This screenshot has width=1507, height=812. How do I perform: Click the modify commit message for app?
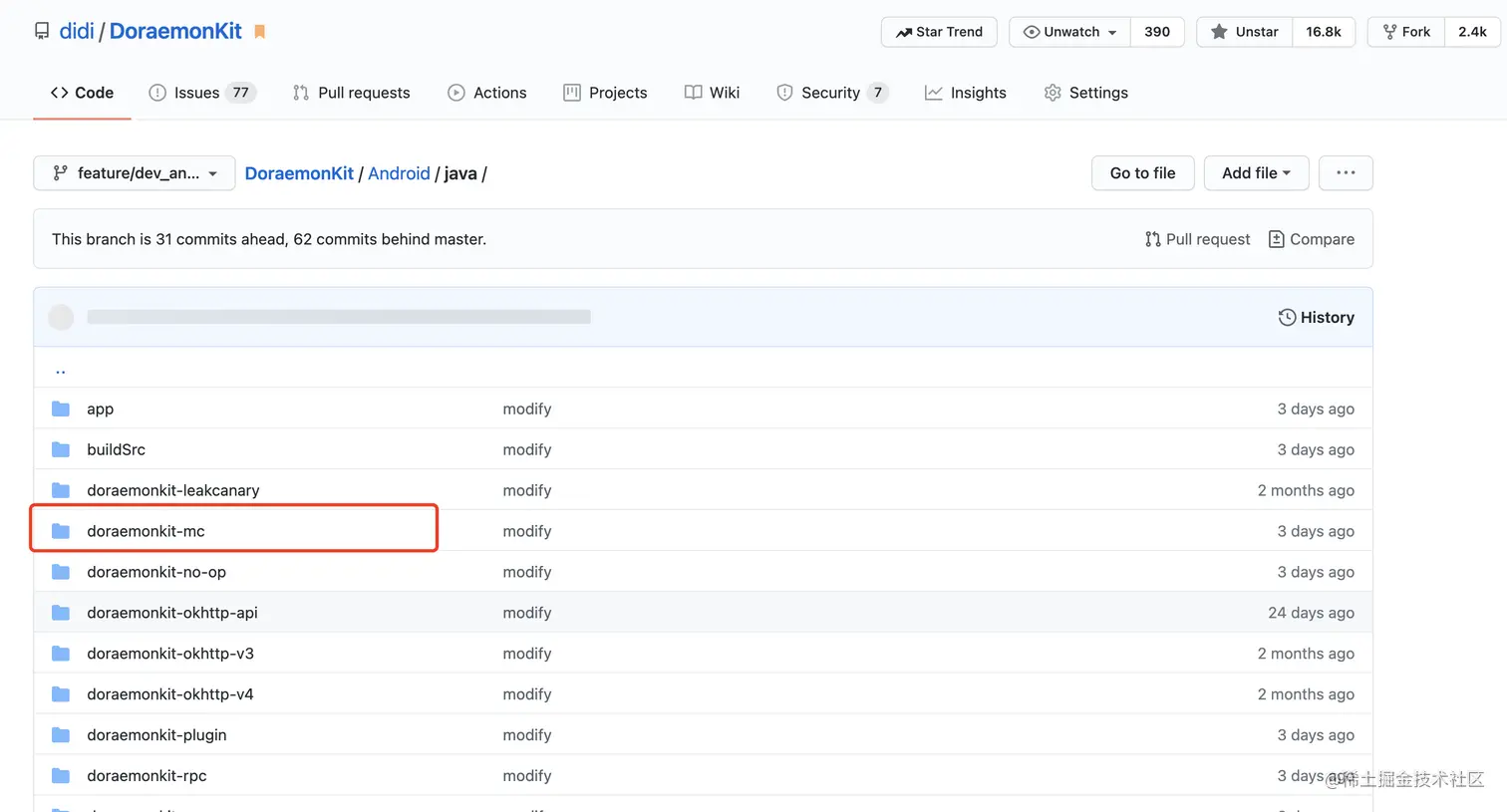coord(527,408)
